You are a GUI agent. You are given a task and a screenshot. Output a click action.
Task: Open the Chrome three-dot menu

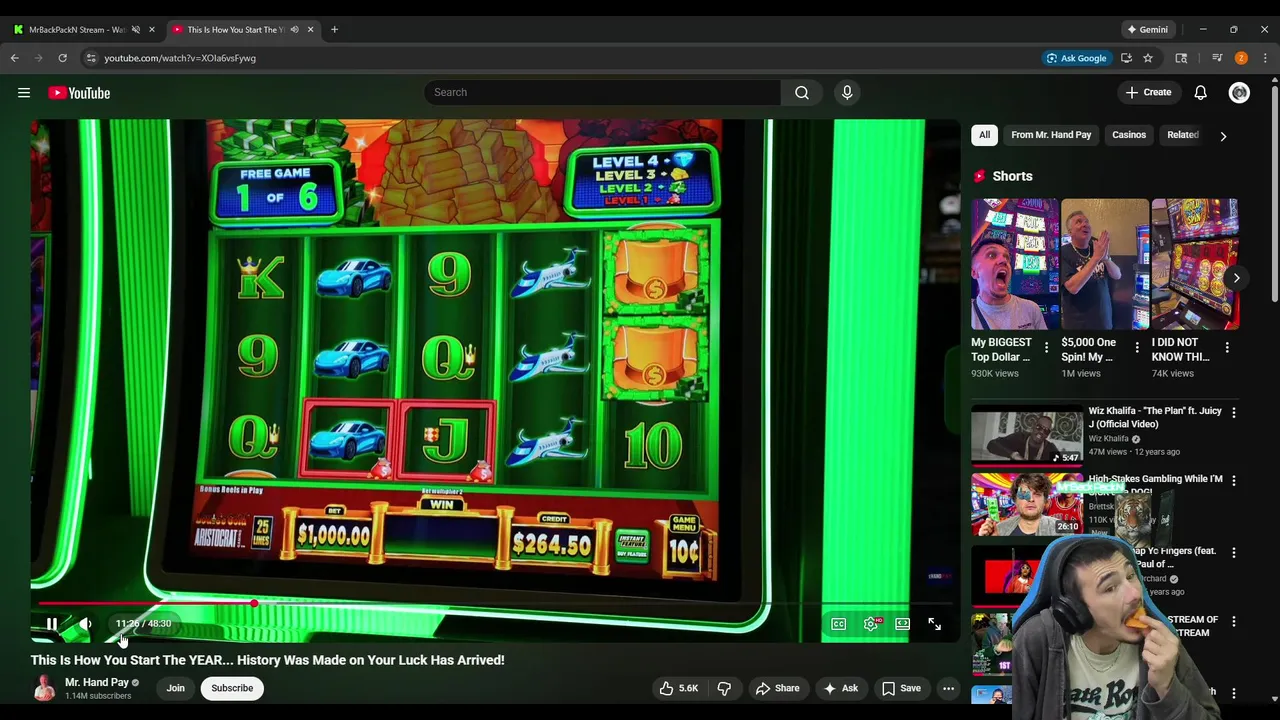(x=1265, y=58)
